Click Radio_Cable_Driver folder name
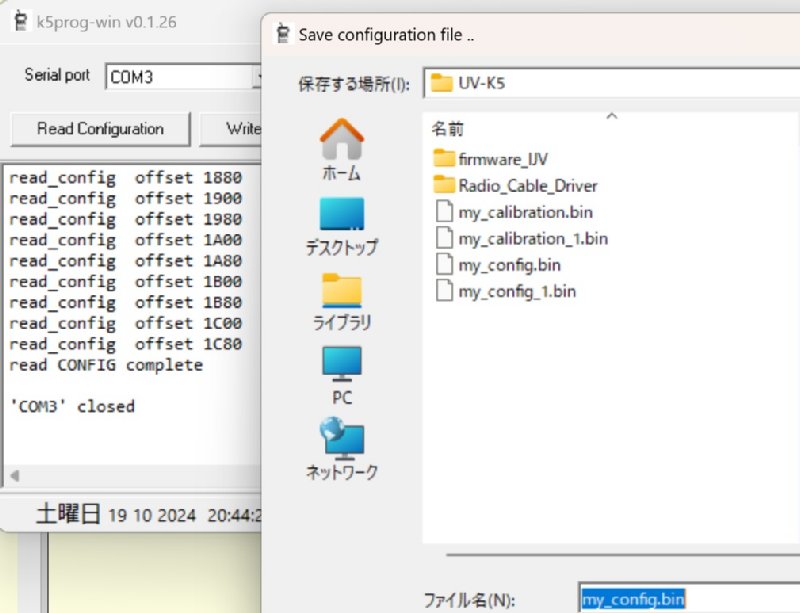800x613 pixels. click(x=528, y=186)
